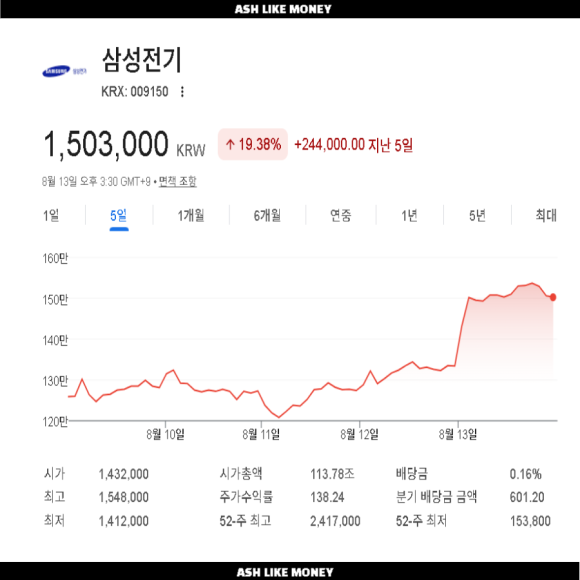The width and height of the screenshot is (580, 580).
Task: Select the 최대 max range tab
Action: (x=546, y=215)
